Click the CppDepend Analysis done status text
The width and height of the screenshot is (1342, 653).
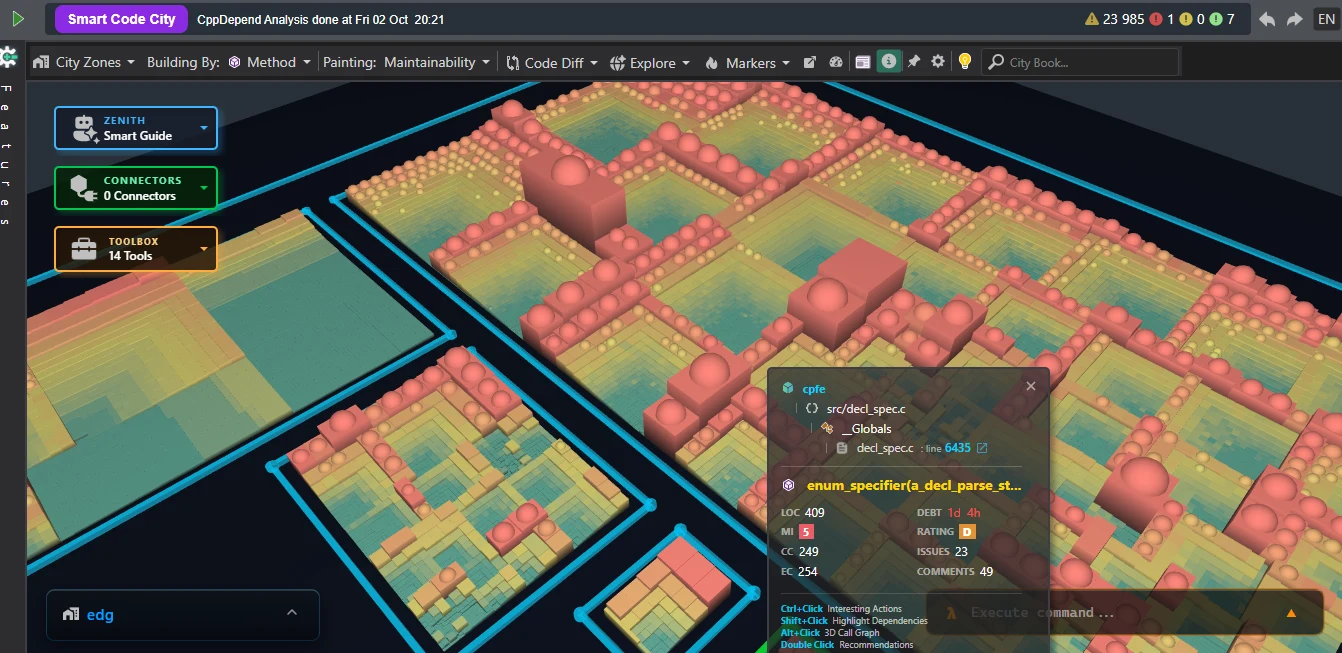click(x=322, y=19)
